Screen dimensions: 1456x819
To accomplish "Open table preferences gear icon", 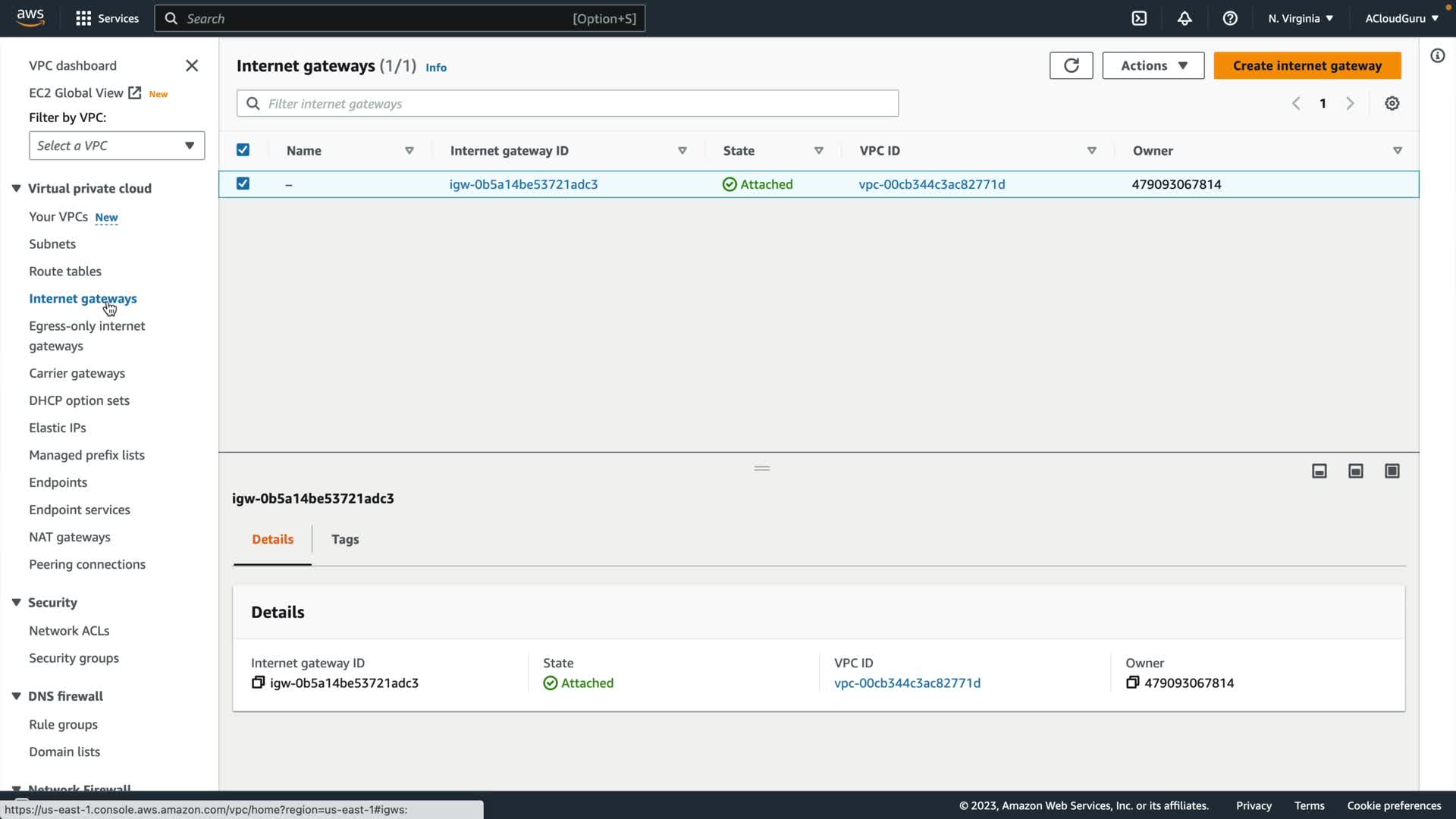I will click(x=1392, y=103).
